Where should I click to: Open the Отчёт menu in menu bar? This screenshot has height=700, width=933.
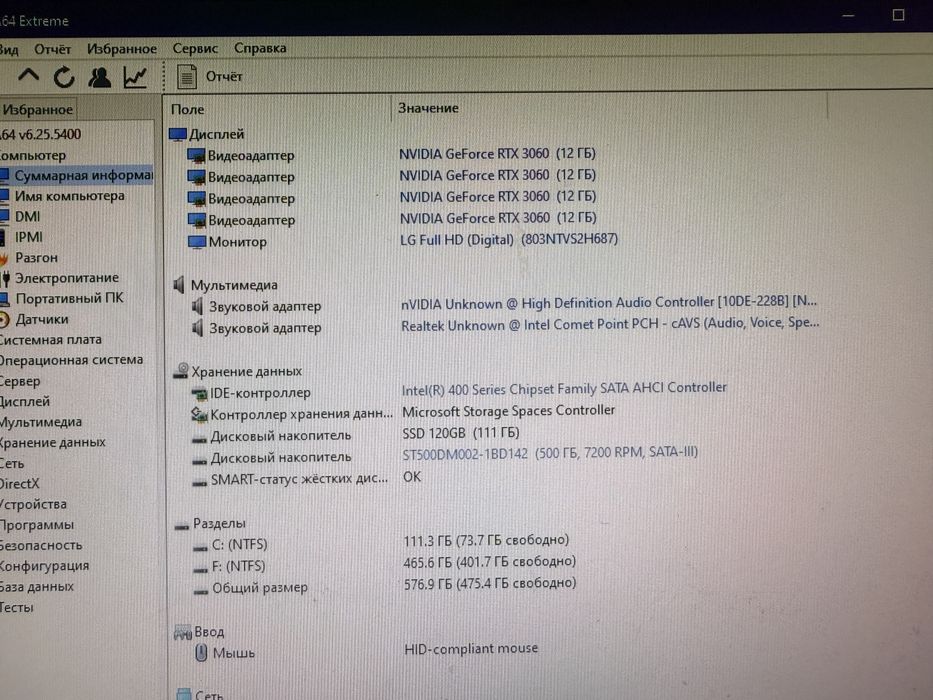point(52,49)
